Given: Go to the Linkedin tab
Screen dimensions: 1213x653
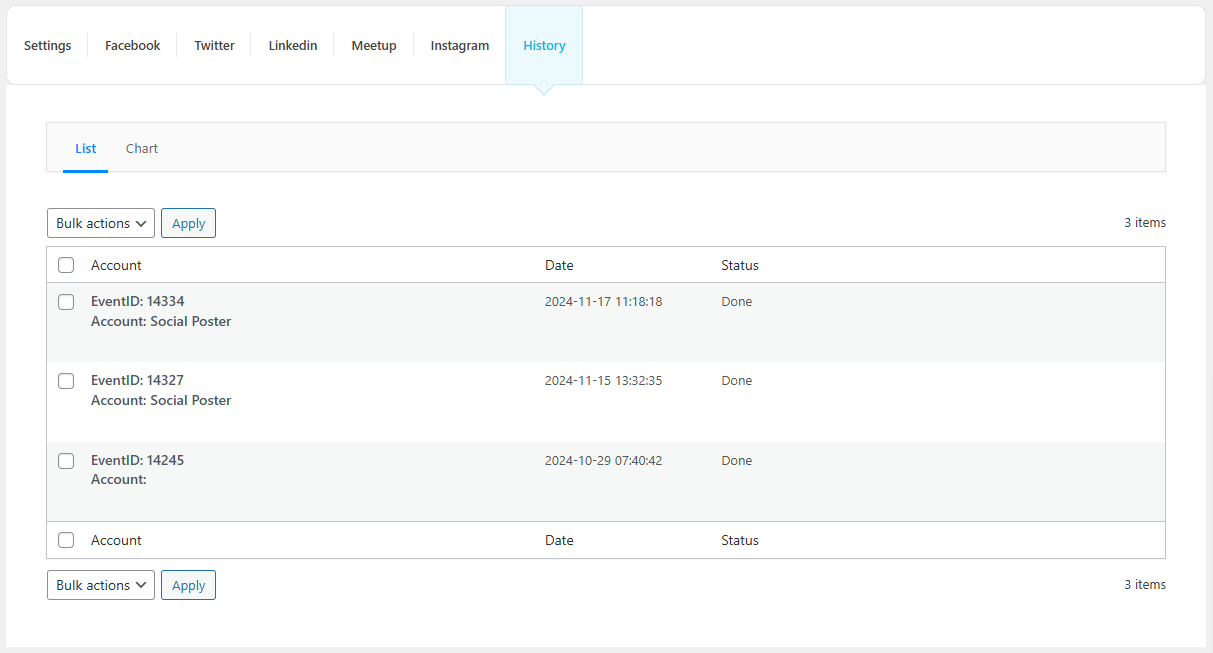Looking at the screenshot, I should (293, 46).
